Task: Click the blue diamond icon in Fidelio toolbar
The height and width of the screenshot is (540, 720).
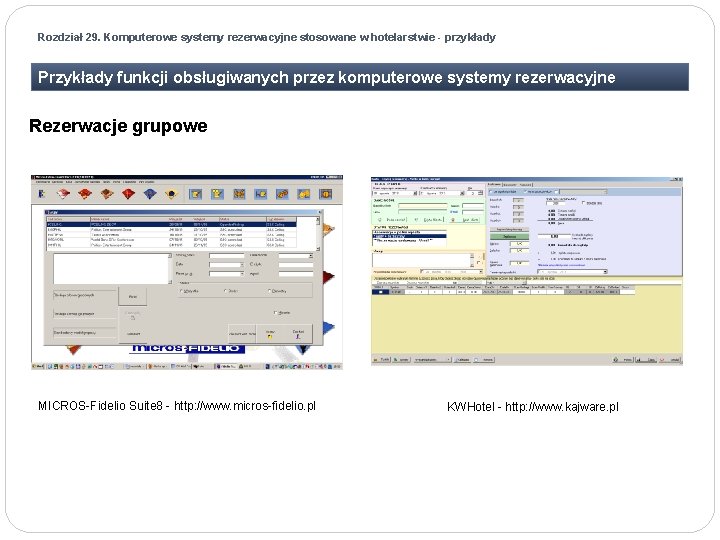Action: click(x=150, y=193)
